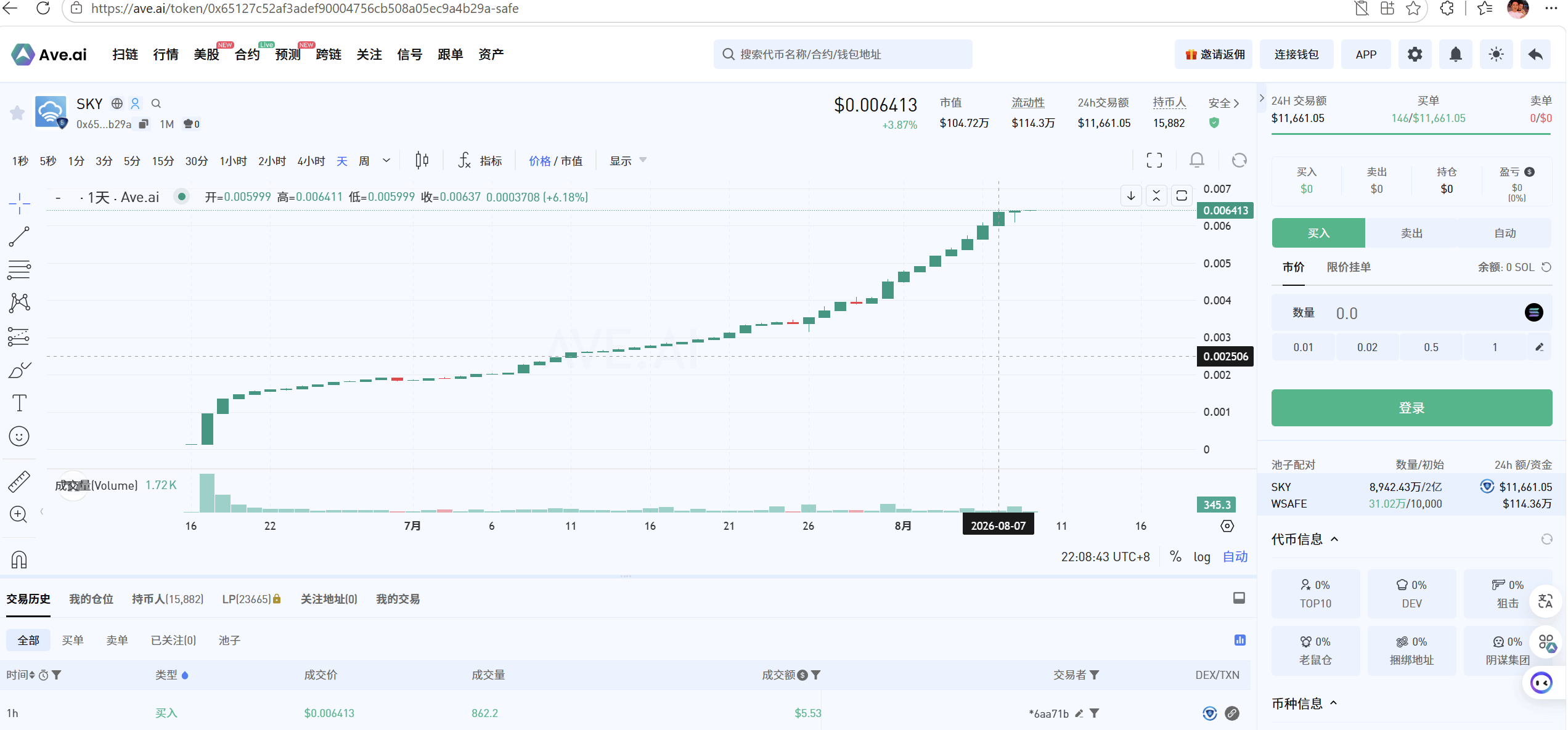Open the APP download button

[x=1366, y=54]
